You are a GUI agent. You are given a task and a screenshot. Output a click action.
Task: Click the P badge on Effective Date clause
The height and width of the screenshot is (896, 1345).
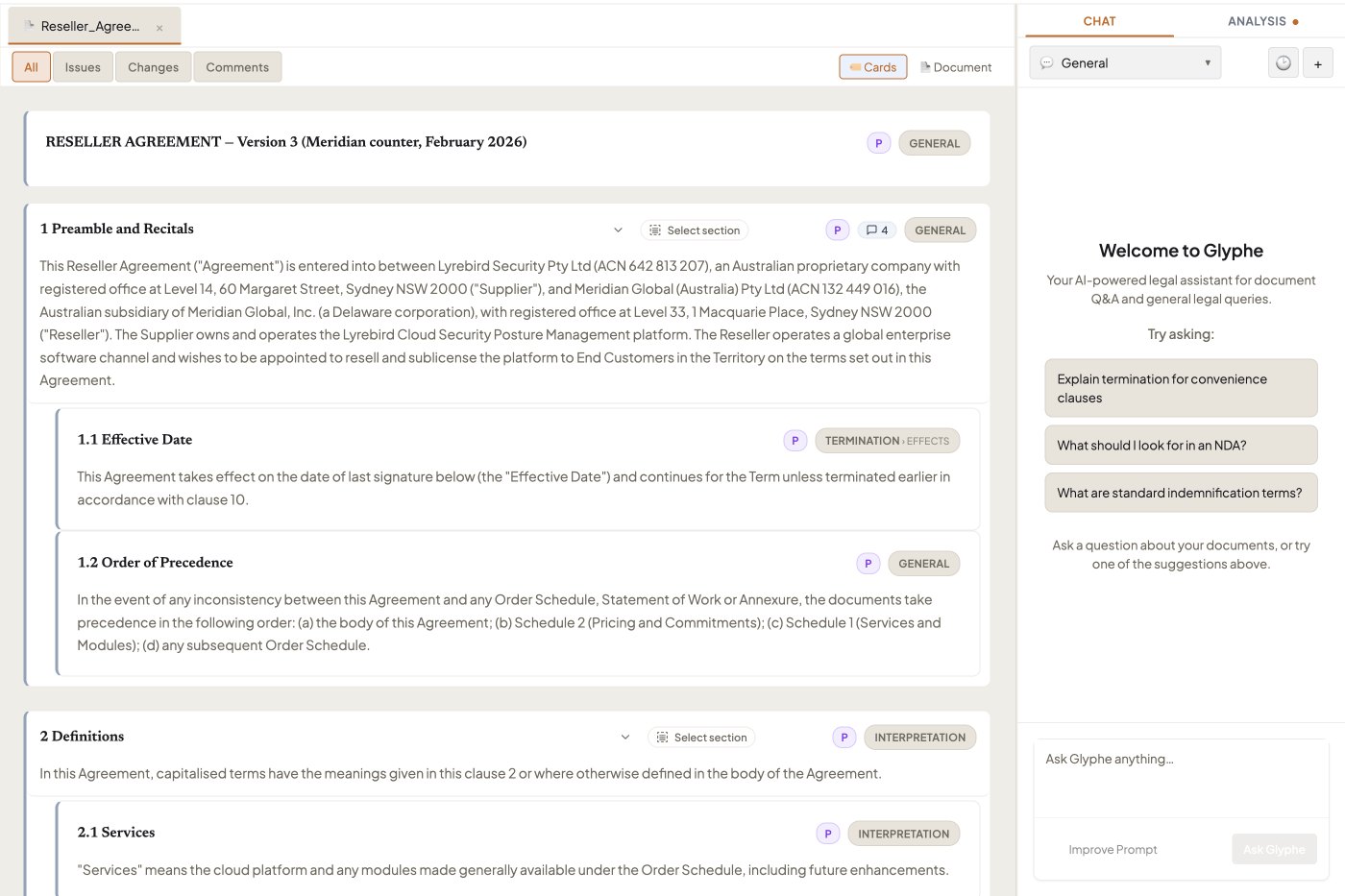coord(795,441)
